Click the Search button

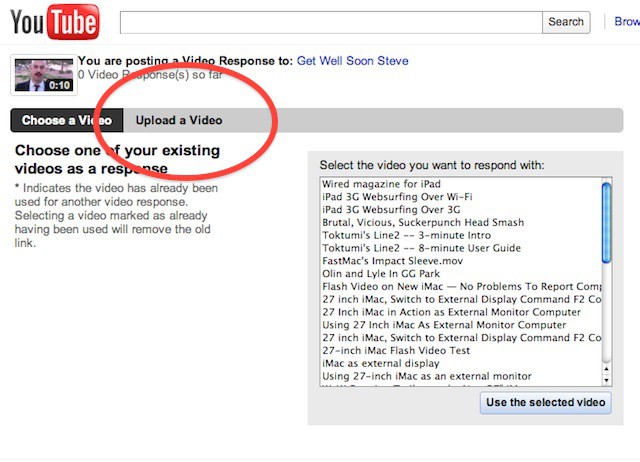click(x=566, y=22)
